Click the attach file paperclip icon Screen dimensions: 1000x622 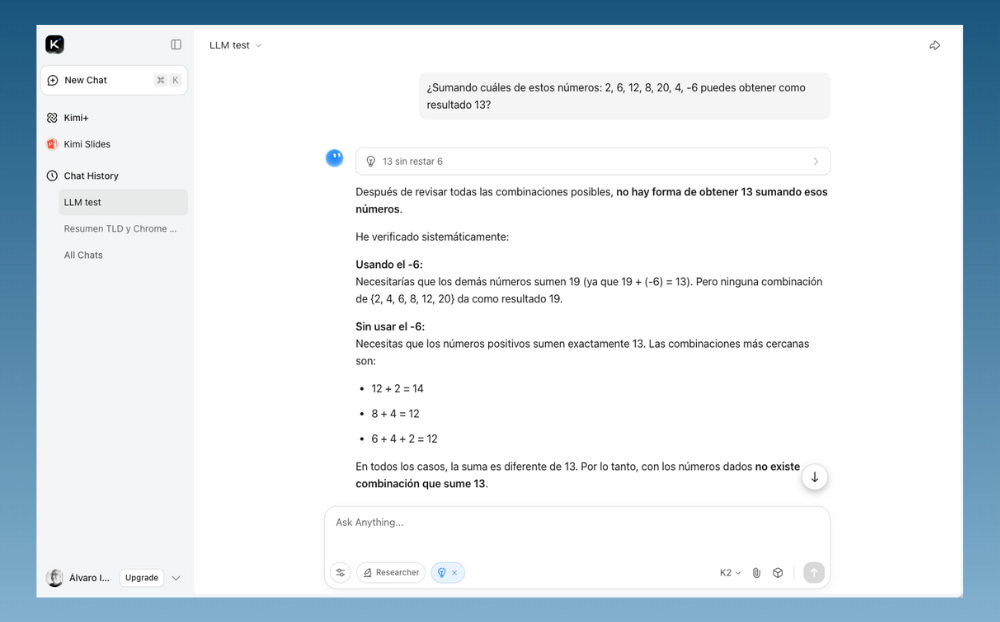coord(756,573)
